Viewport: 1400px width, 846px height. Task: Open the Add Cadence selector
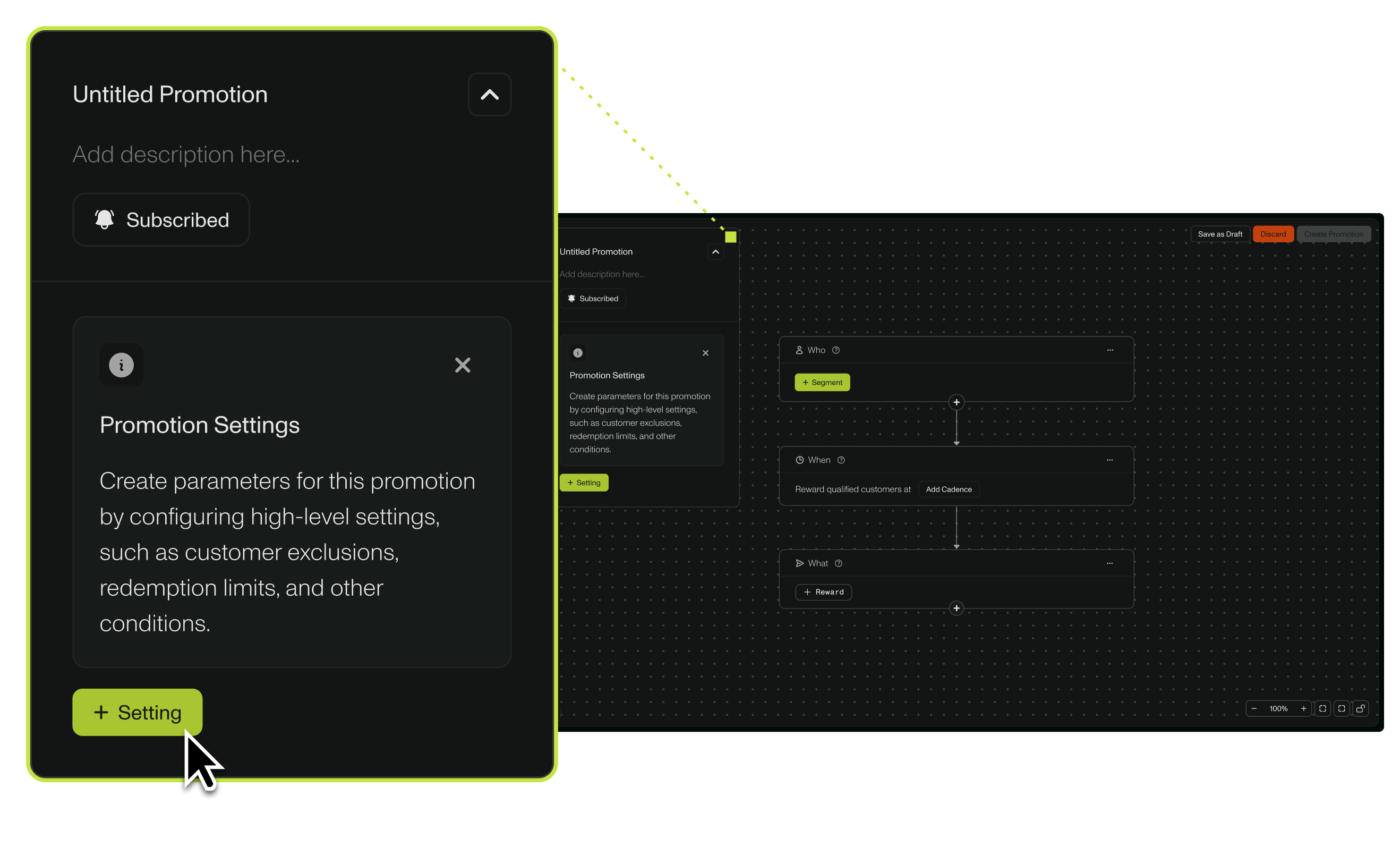click(x=949, y=489)
